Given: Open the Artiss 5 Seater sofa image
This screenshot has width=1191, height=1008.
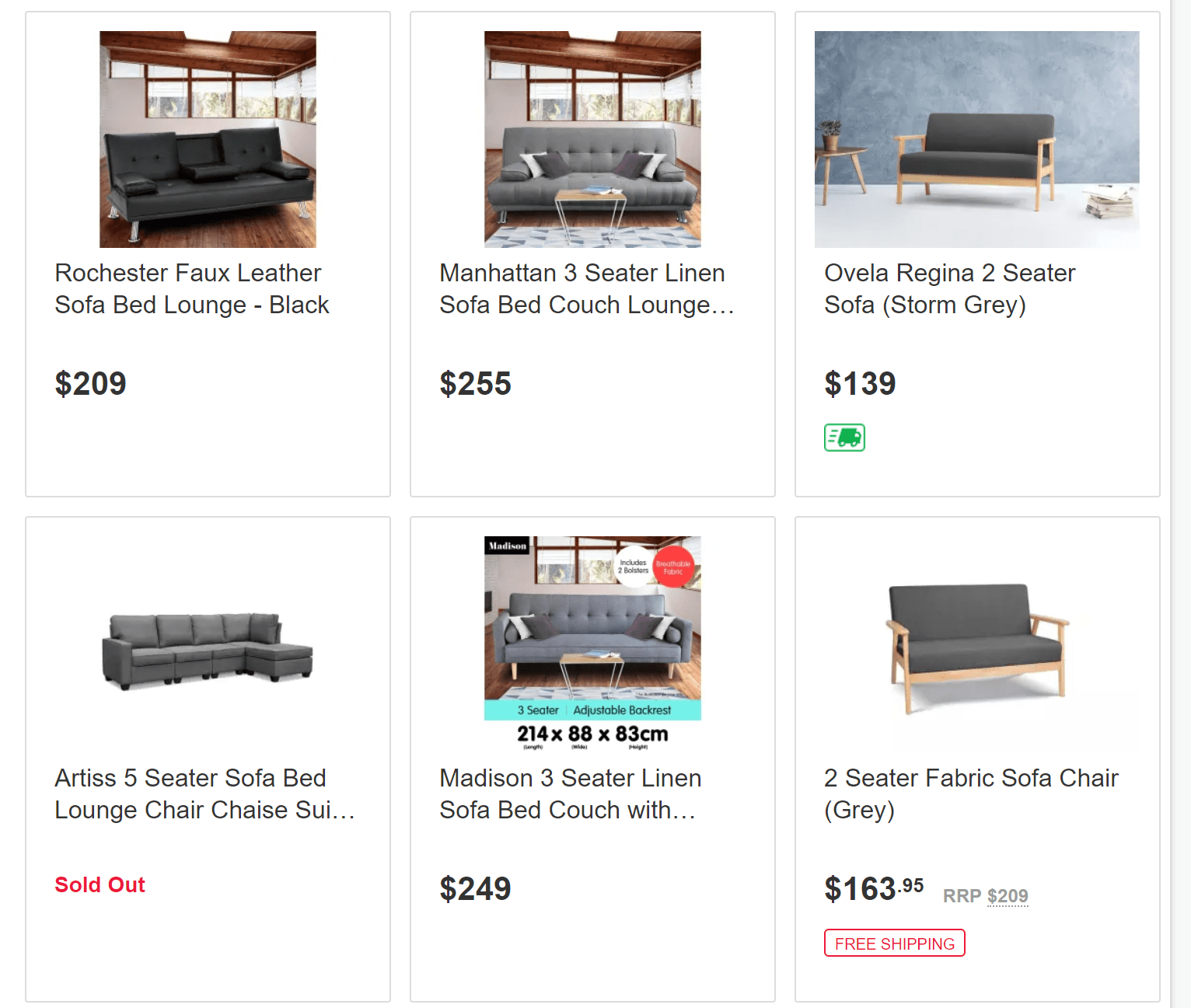Looking at the screenshot, I should (208, 644).
